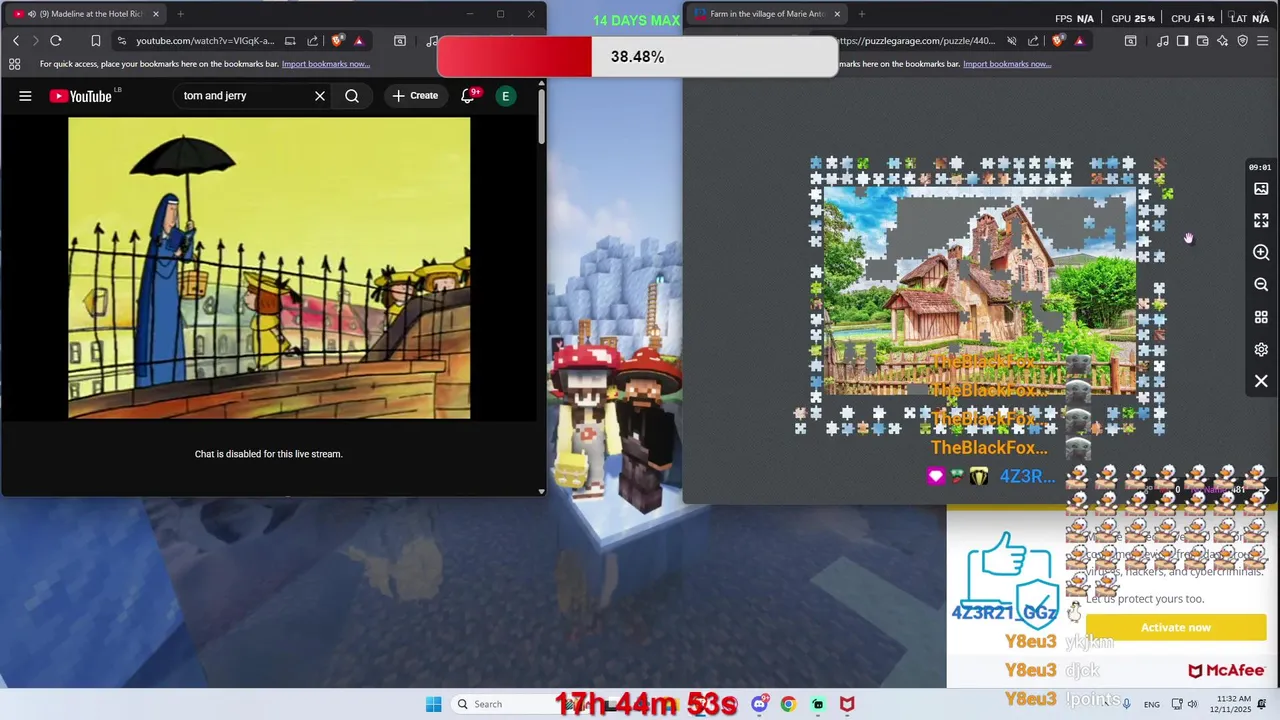The width and height of the screenshot is (1280, 720).
Task: Open the site info icon in YouTube address bar
Action: [x=121, y=41]
